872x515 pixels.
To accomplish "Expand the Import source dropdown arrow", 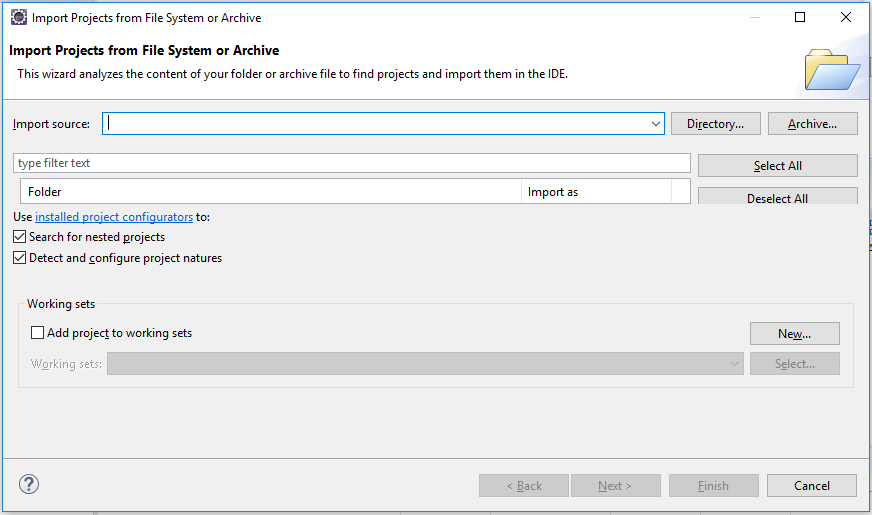I will (x=656, y=124).
